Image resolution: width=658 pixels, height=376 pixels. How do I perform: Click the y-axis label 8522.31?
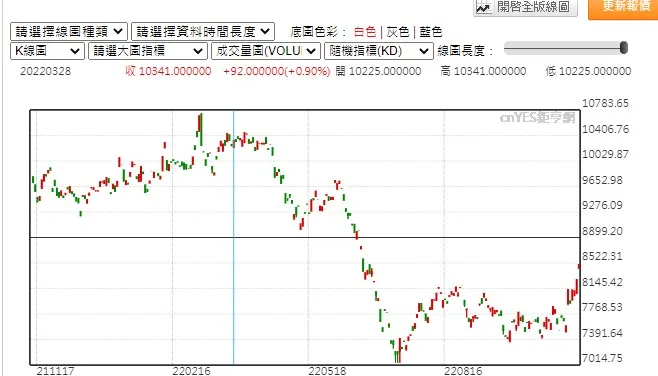(x=603, y=256)
